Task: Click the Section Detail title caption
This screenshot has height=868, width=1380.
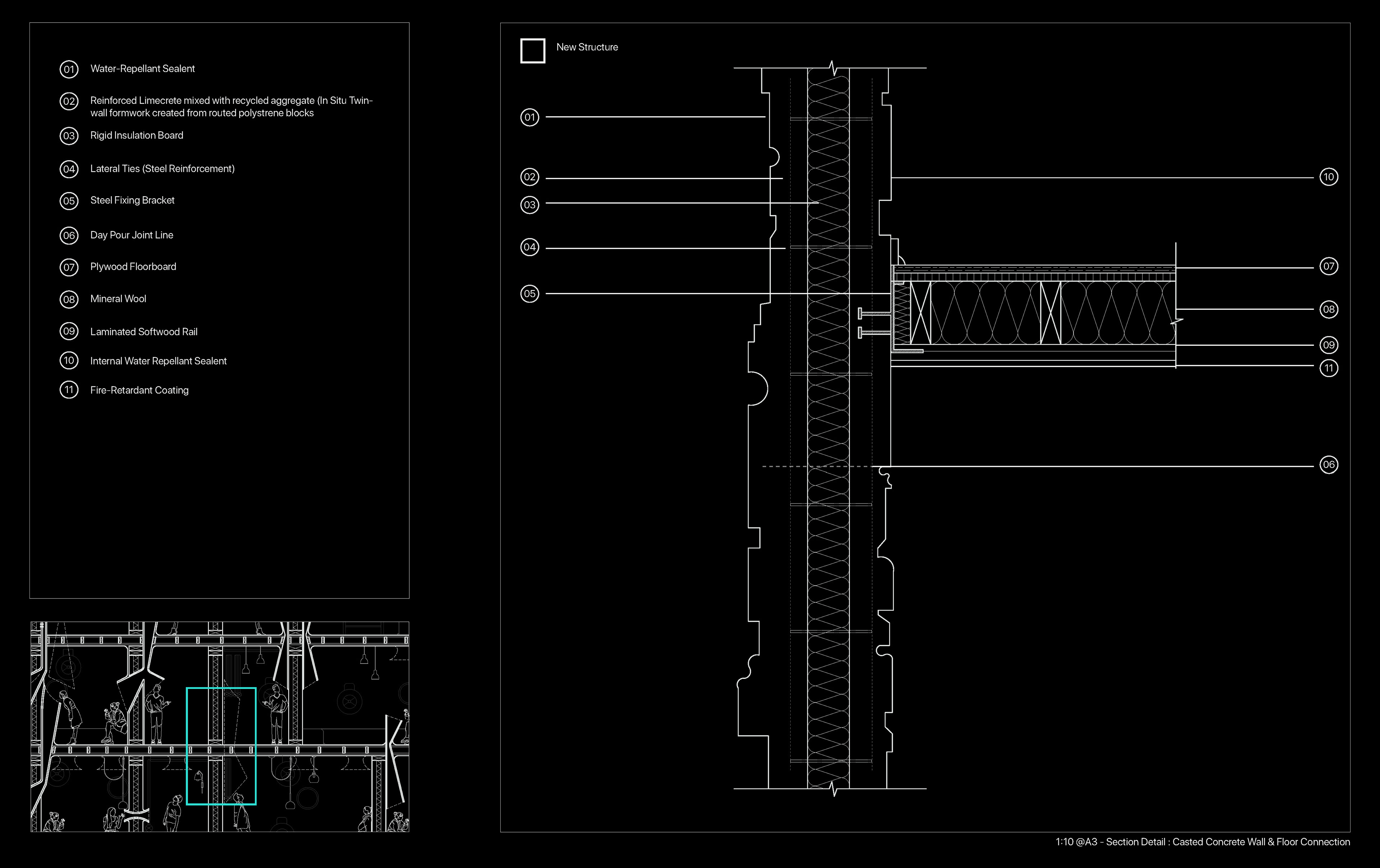Action: (1202, 842)
